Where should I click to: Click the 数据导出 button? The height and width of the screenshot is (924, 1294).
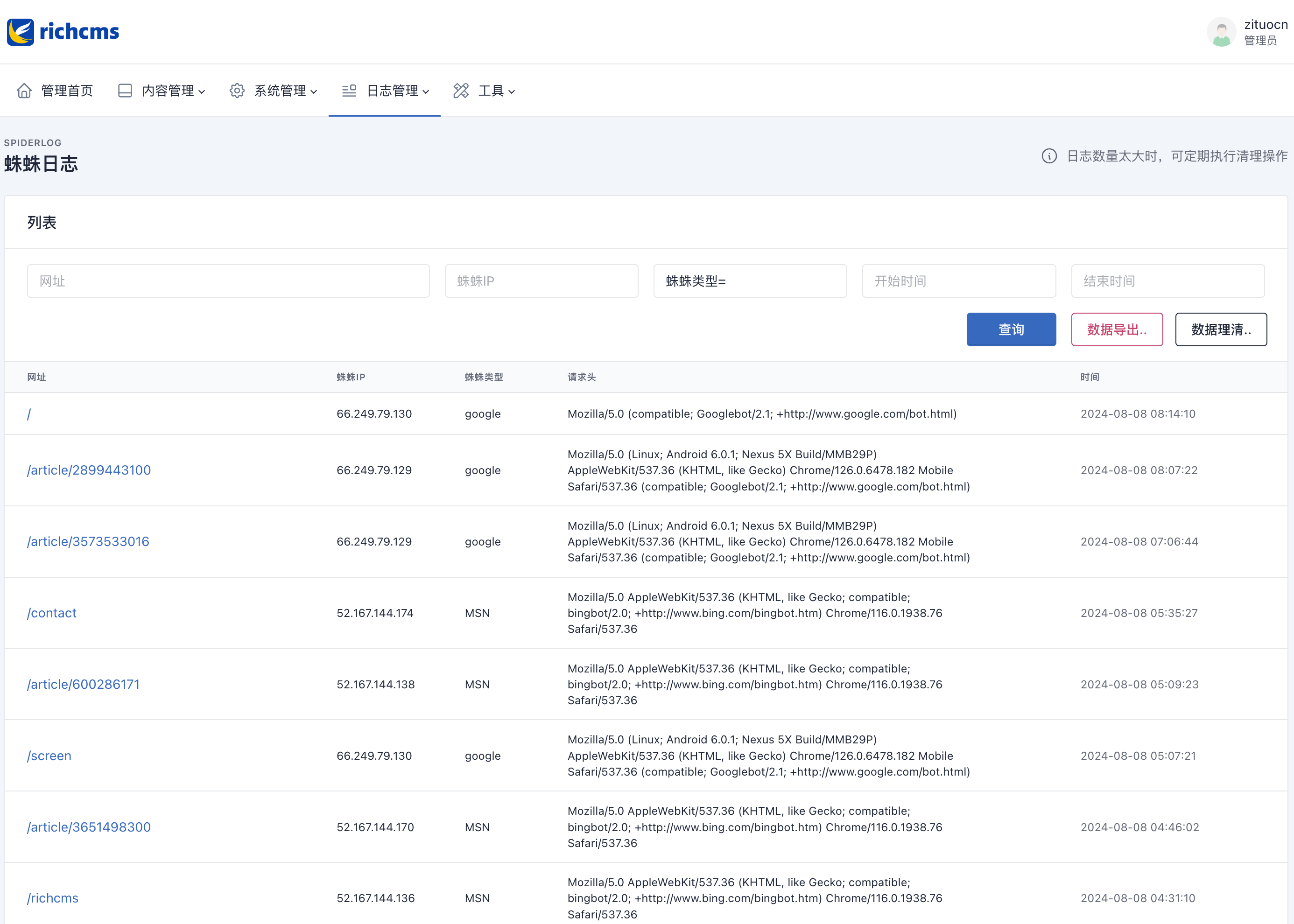pos(1117,329)
